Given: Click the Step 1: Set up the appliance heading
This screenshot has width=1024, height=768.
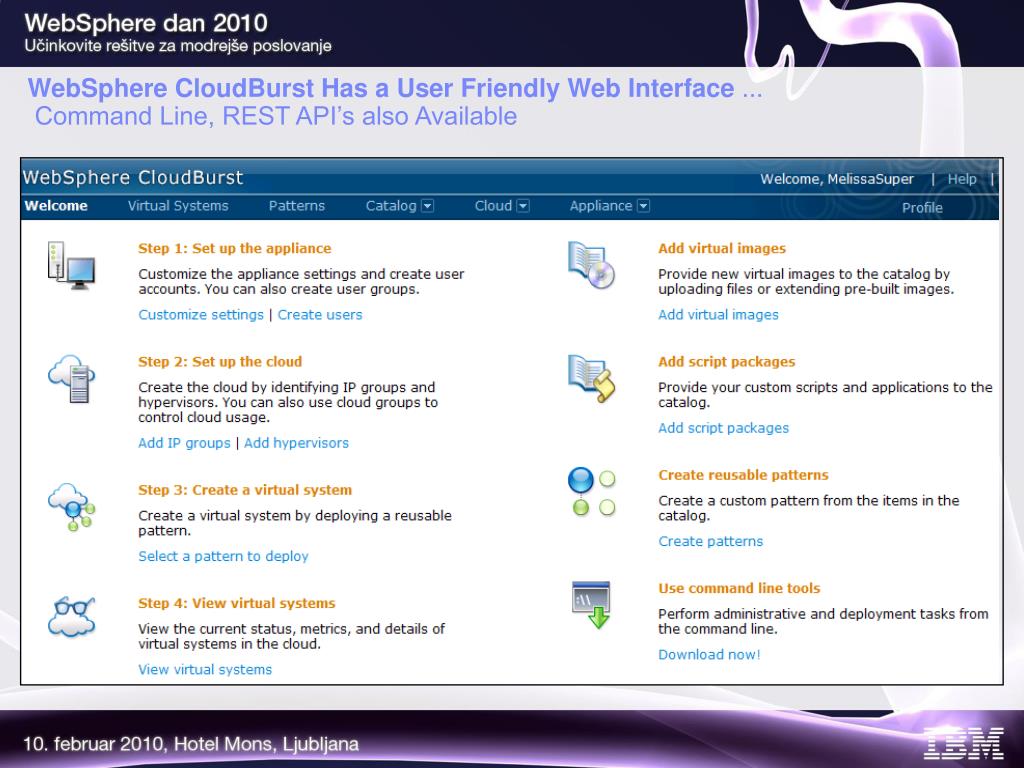Looking at the screenshot, I should 234,248.
